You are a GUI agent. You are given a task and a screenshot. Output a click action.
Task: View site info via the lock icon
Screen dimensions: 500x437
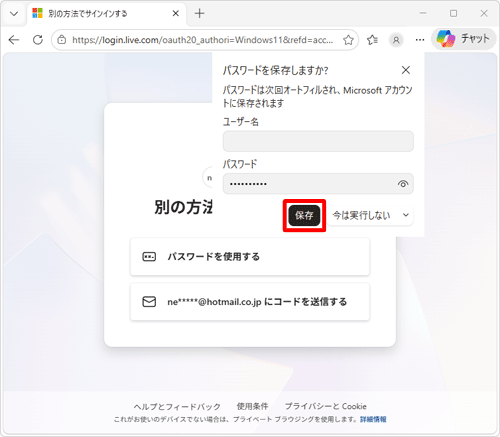(61, 40)
